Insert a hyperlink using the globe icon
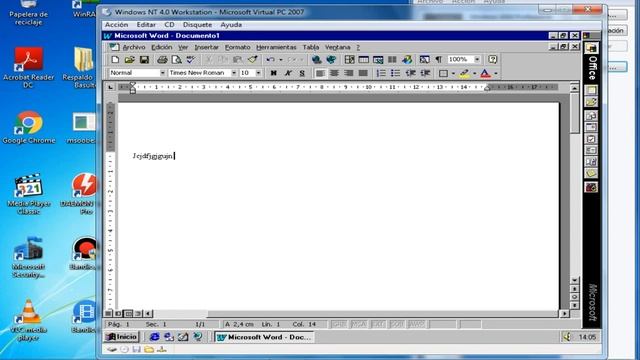The image size is (640, 360). click(x=316, y=60)
